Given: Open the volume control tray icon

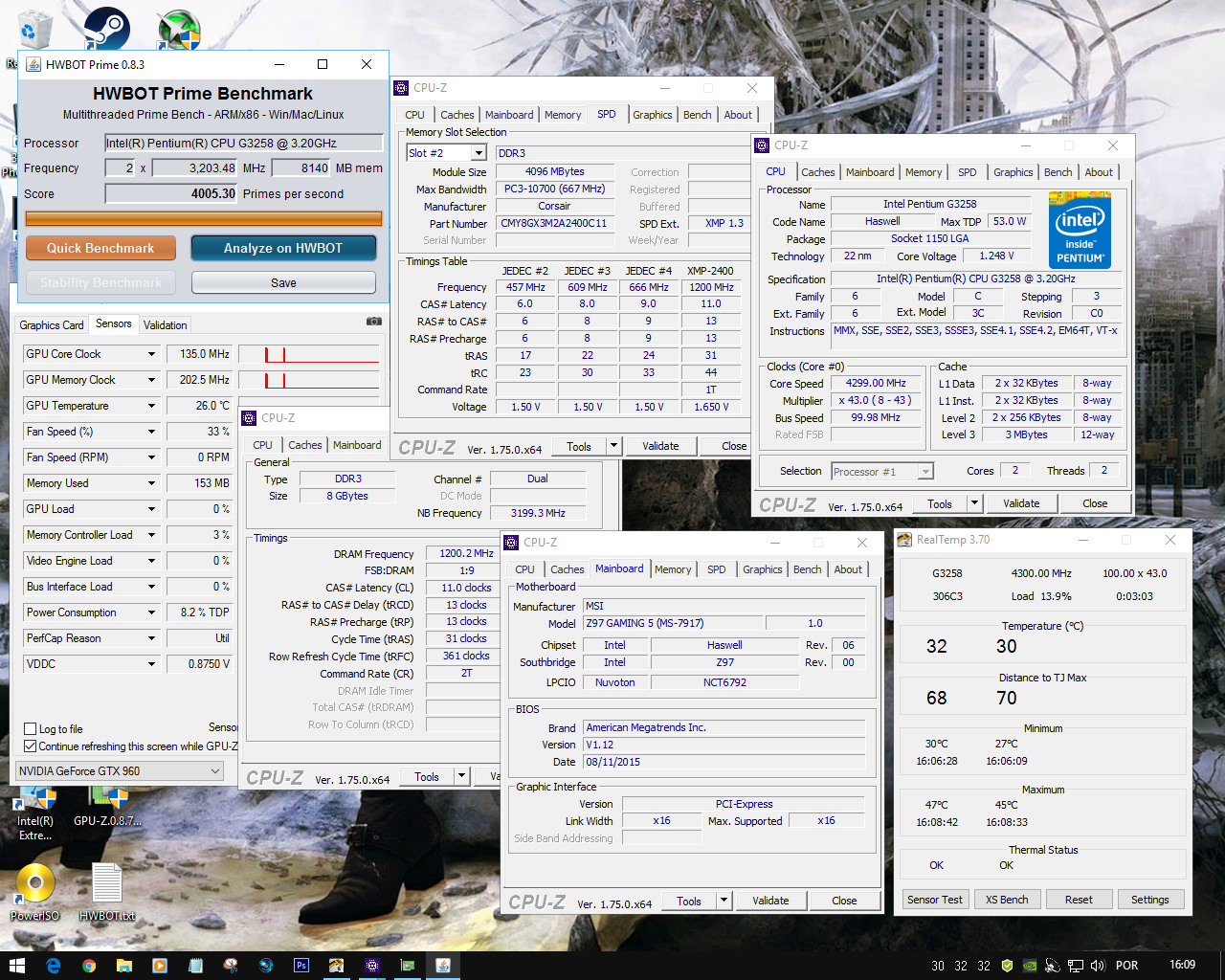Looking at the screenshot, I should click(1098, 966).
